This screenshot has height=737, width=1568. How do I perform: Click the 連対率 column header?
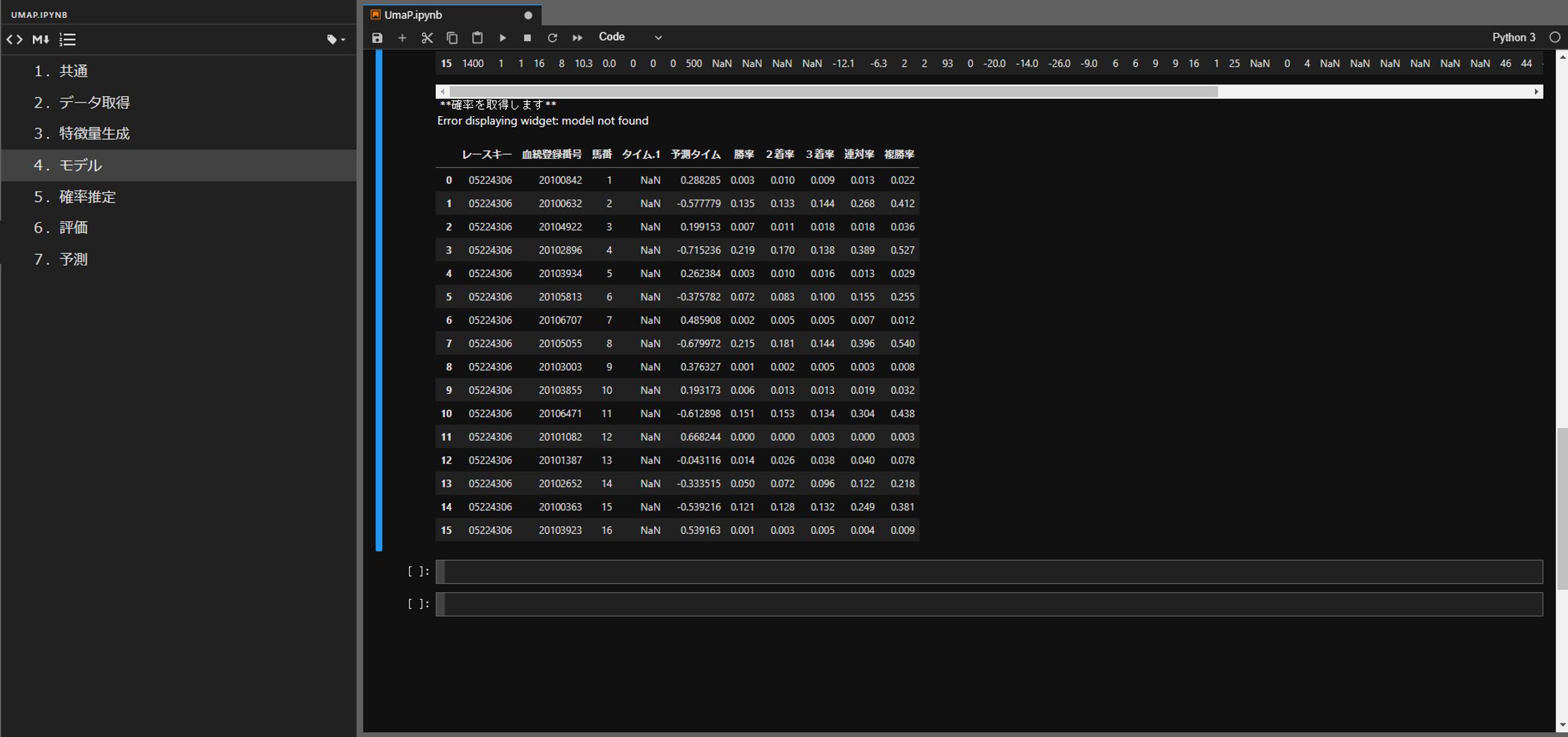859,154
